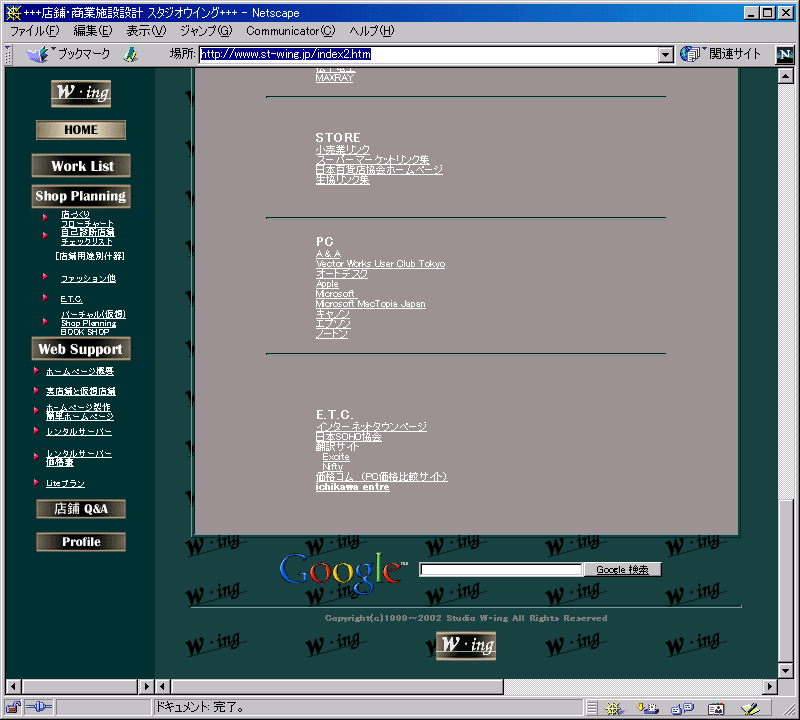The image size is (800, 720).
Task: Open the Liteプラン sidebar link
Action: [65, 483]
